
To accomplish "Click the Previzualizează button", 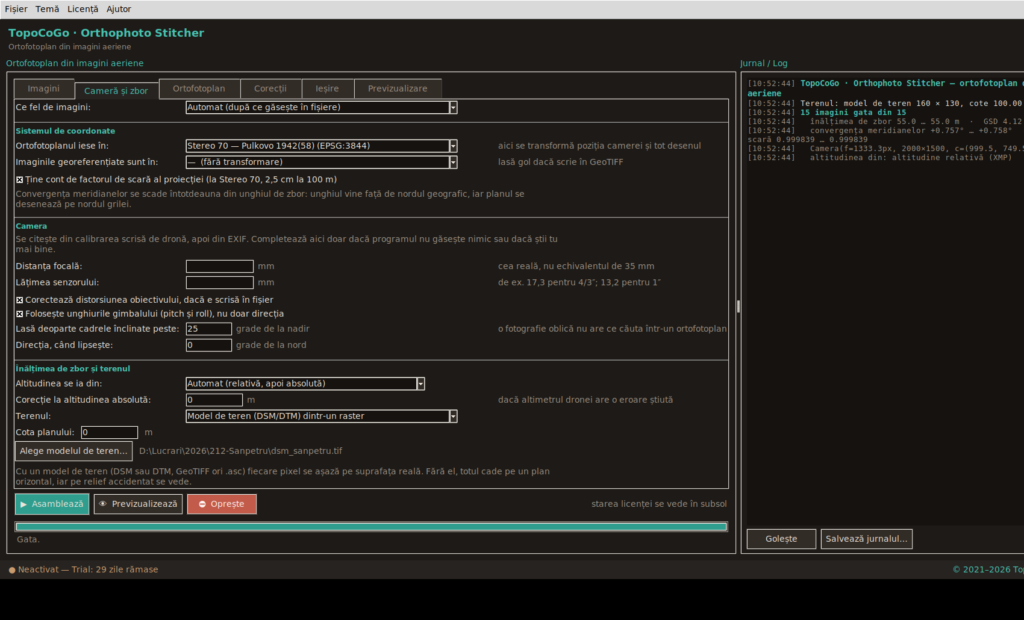I will [x=138, y=504].
